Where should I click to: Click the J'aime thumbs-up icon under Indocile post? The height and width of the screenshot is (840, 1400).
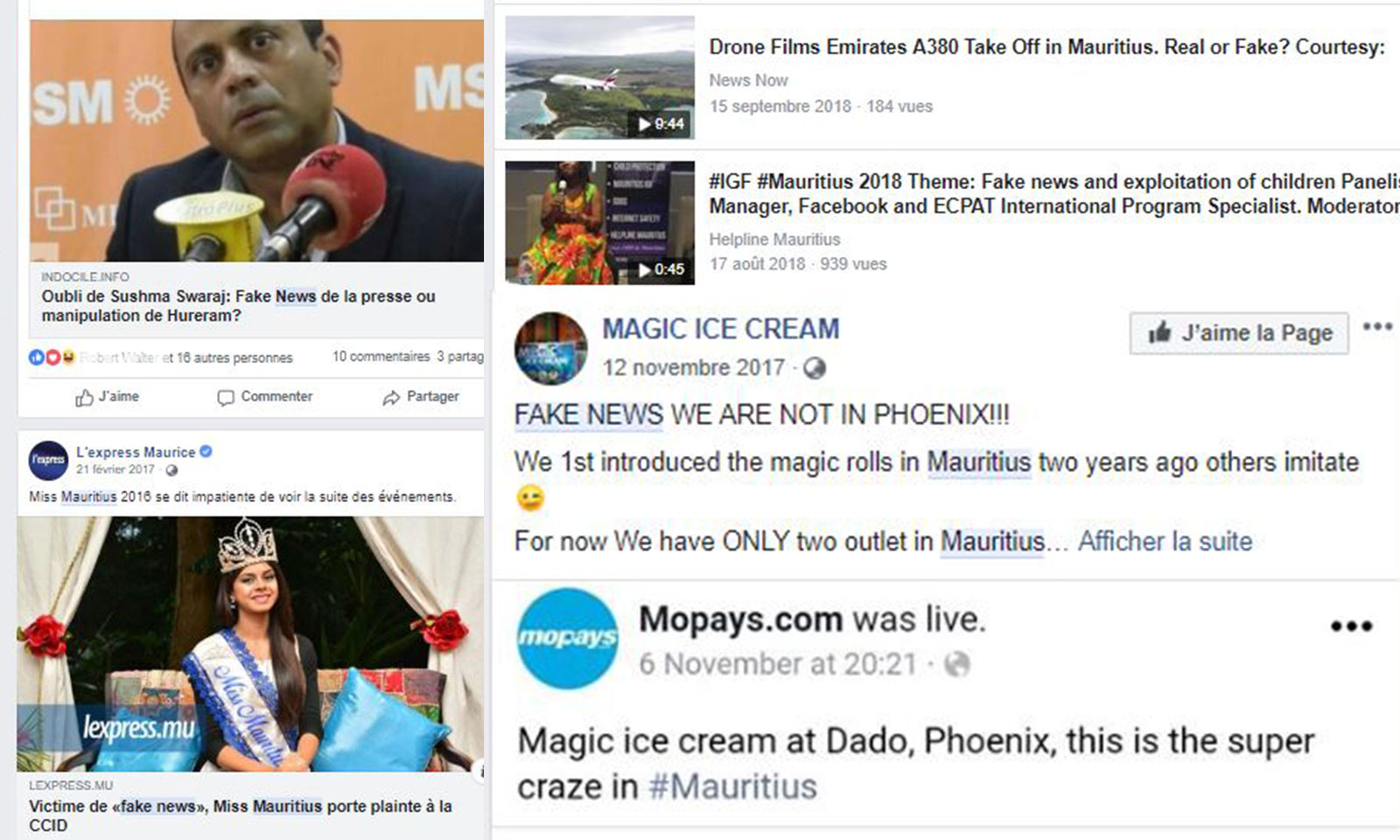(x=84, y=397)
